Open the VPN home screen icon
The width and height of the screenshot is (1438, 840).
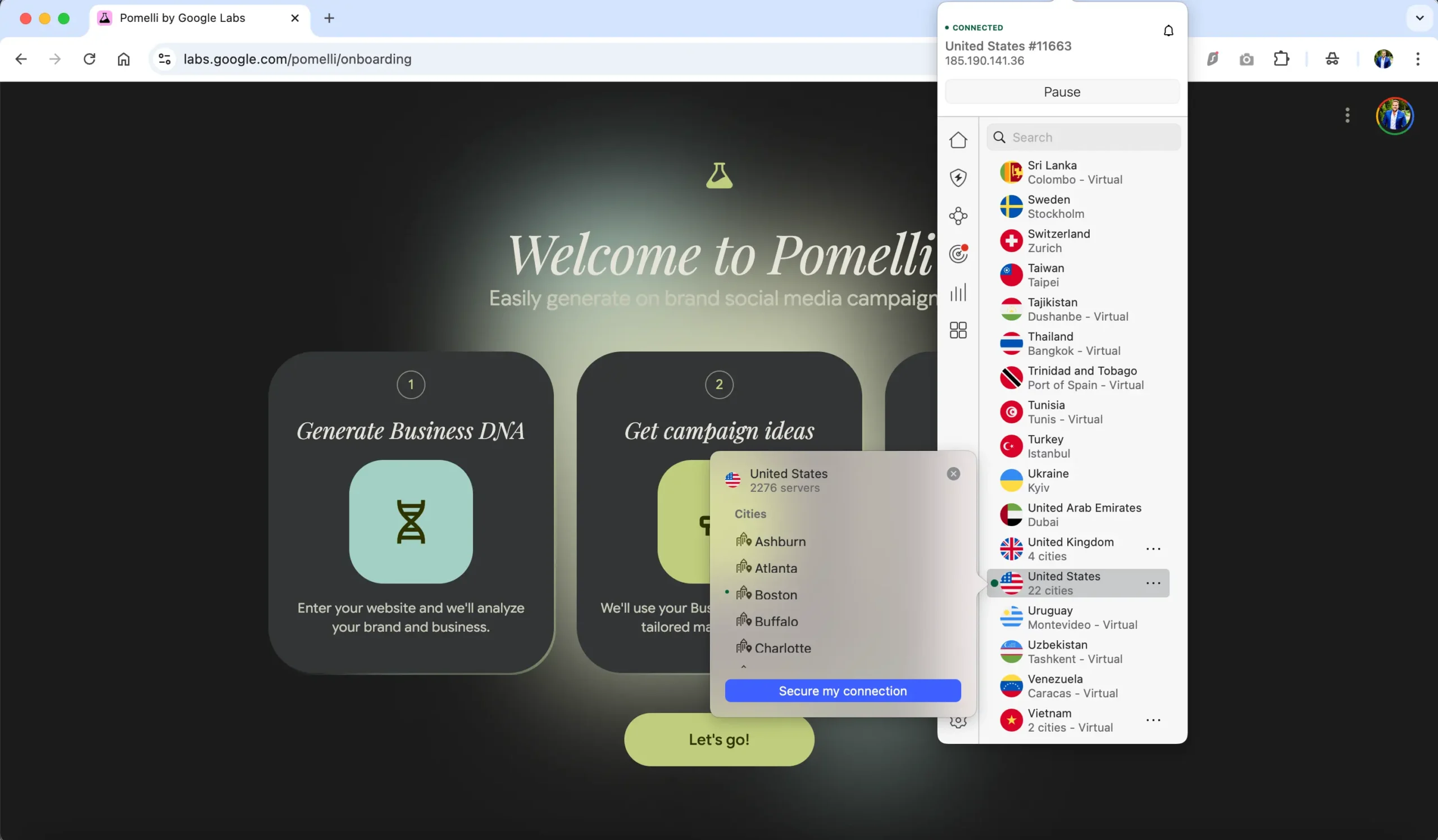point(958,140)
